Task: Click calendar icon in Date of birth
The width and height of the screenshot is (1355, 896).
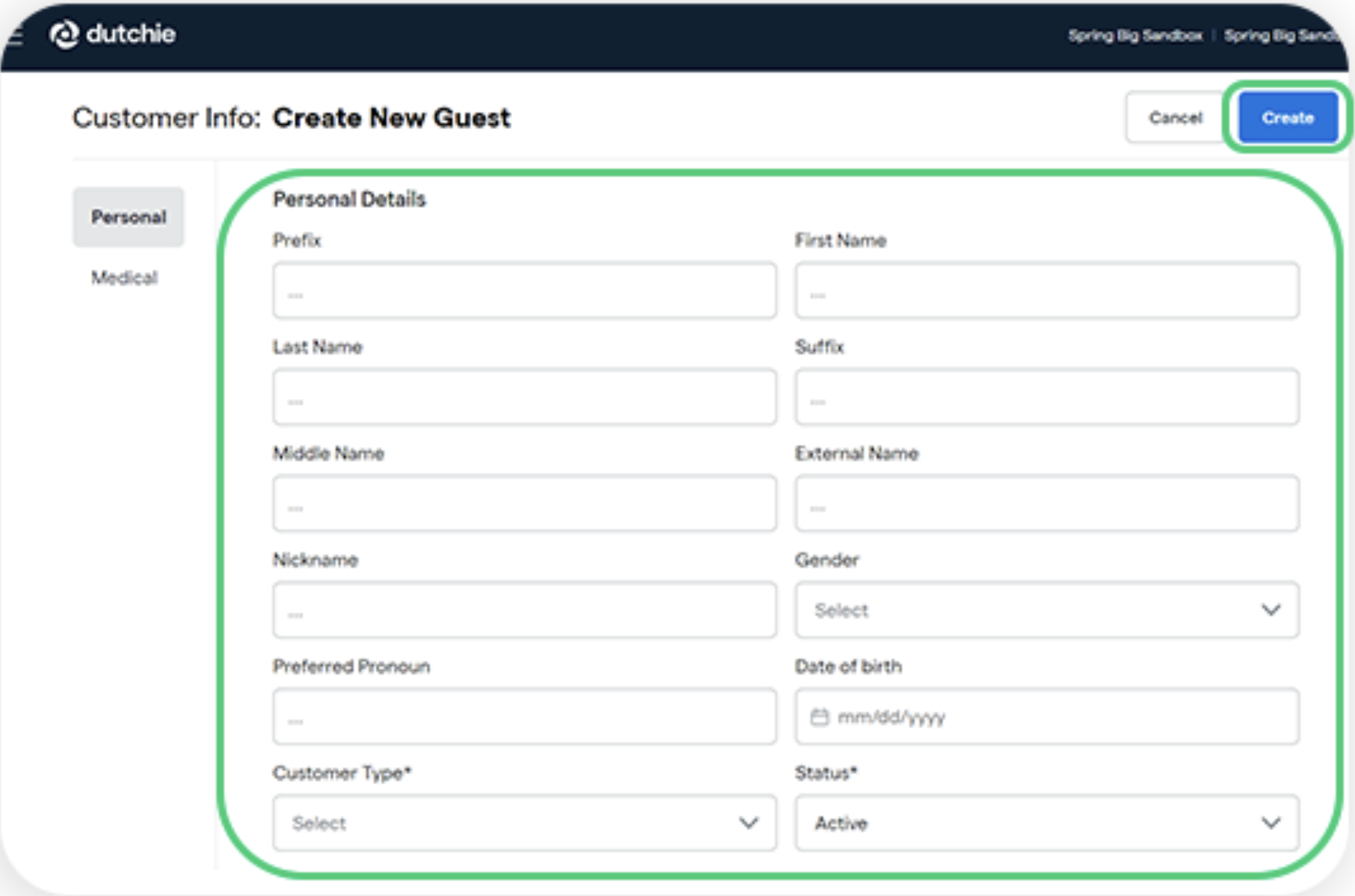Action: click(x=819, y=716)
